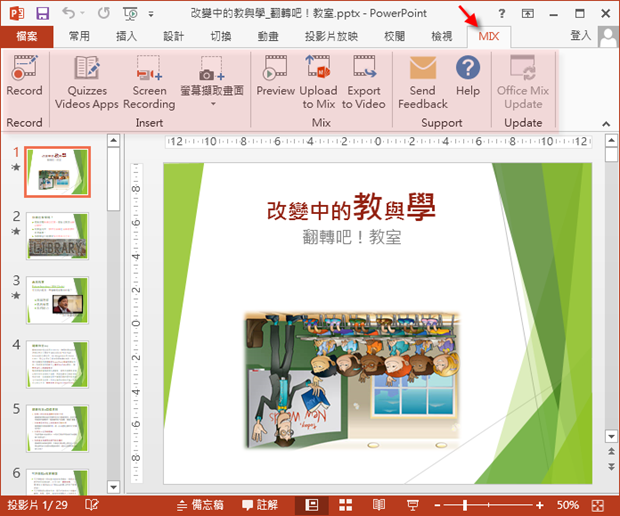Click 登入 to sign in

(x=580, y=36)
